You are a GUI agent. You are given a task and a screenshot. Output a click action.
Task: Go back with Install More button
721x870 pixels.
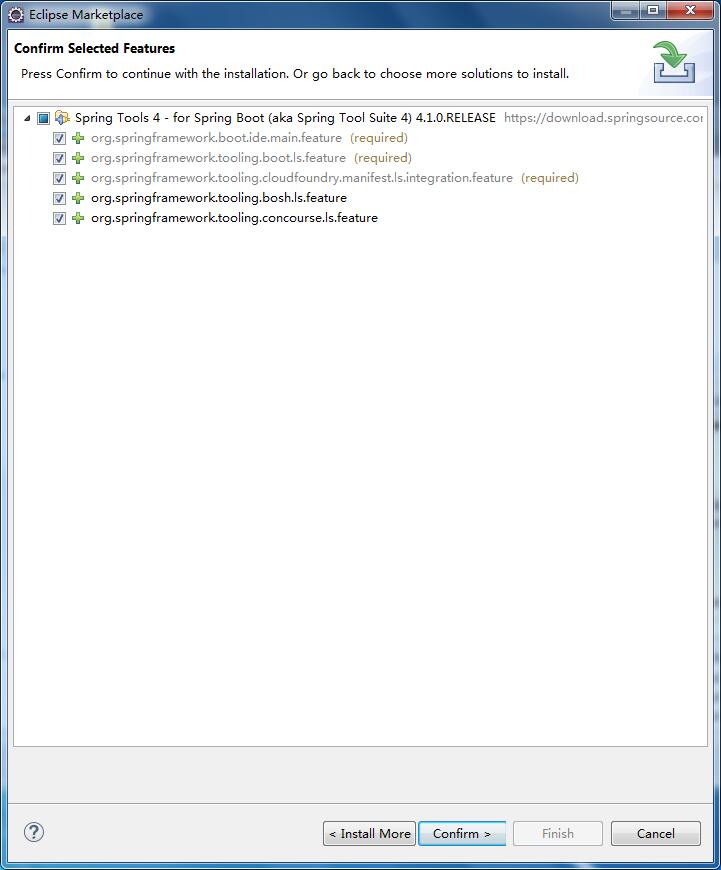[x=369, y=833]
